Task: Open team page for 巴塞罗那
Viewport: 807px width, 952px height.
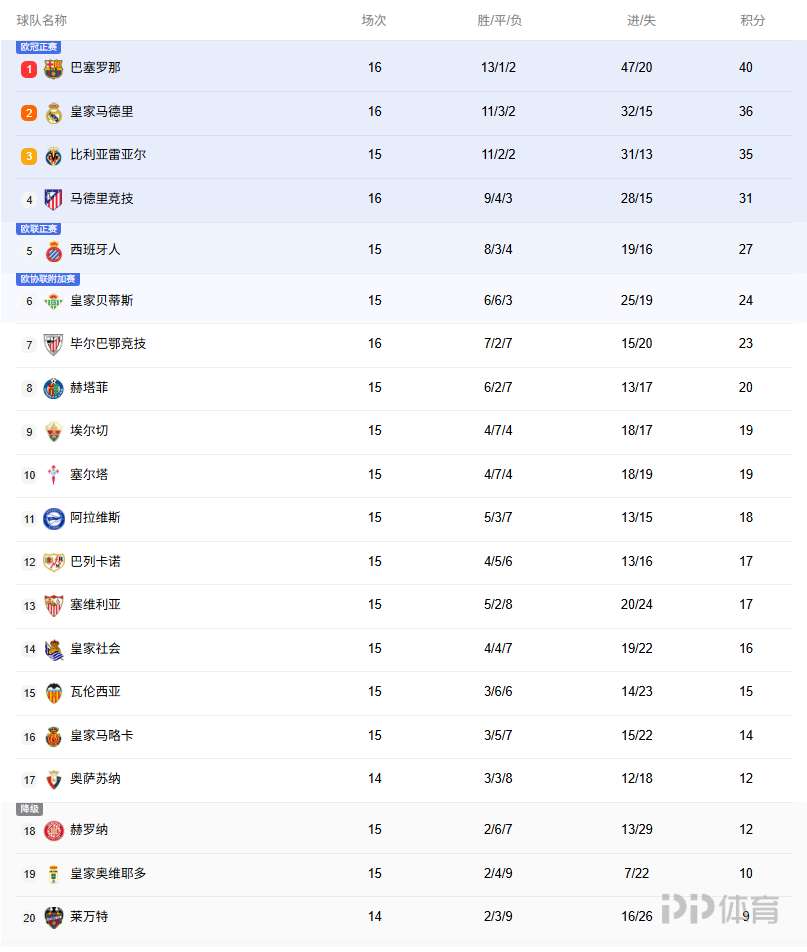Action: (95, 68)
